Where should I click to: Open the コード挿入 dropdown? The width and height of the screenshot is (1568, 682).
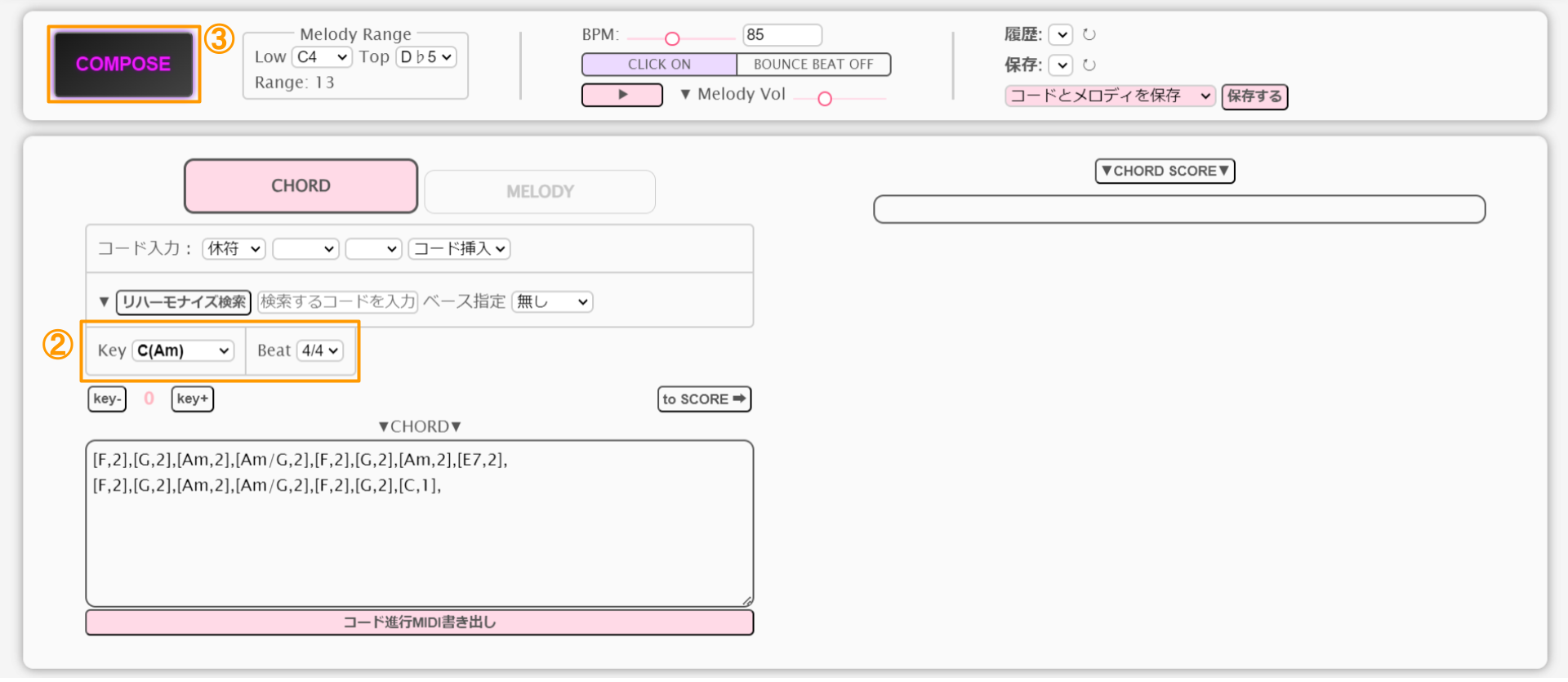coord(459,248)
